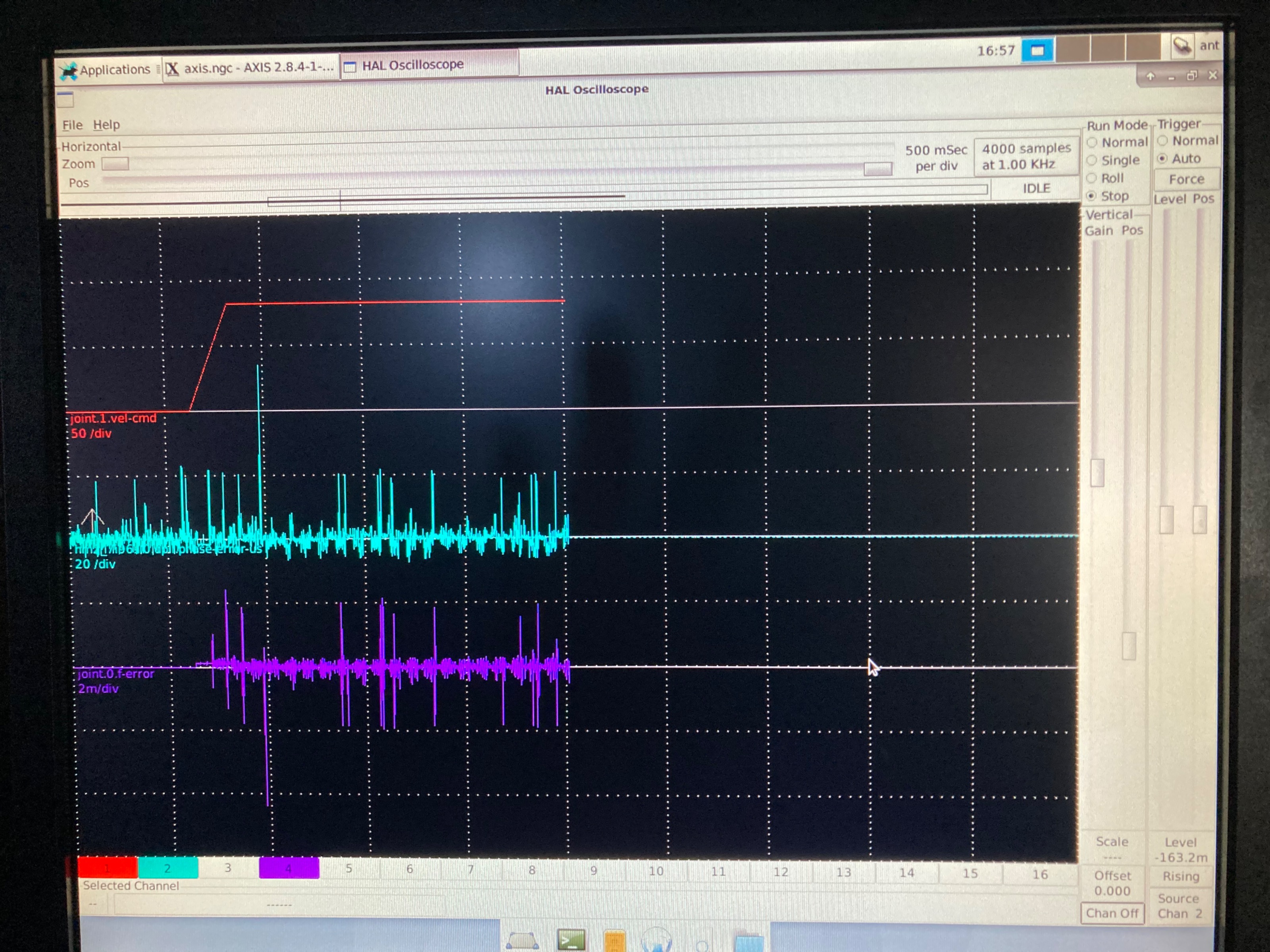Click the trigger Level slider handle

[x=1167, y=520]
